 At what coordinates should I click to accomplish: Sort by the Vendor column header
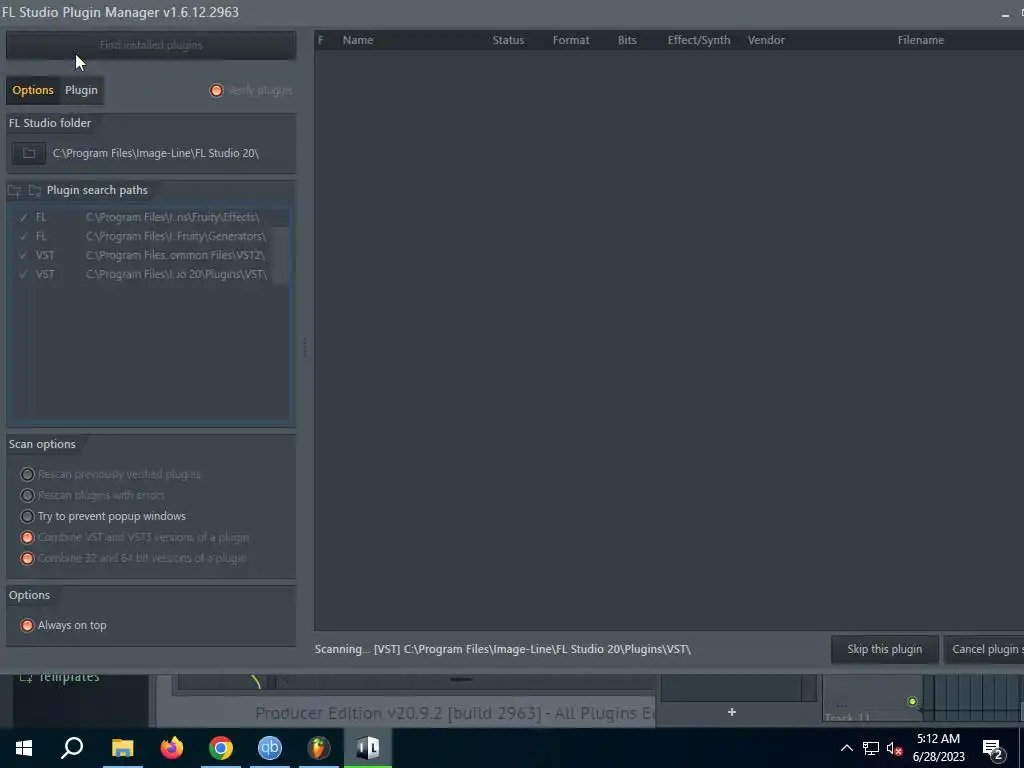point(766,40)
